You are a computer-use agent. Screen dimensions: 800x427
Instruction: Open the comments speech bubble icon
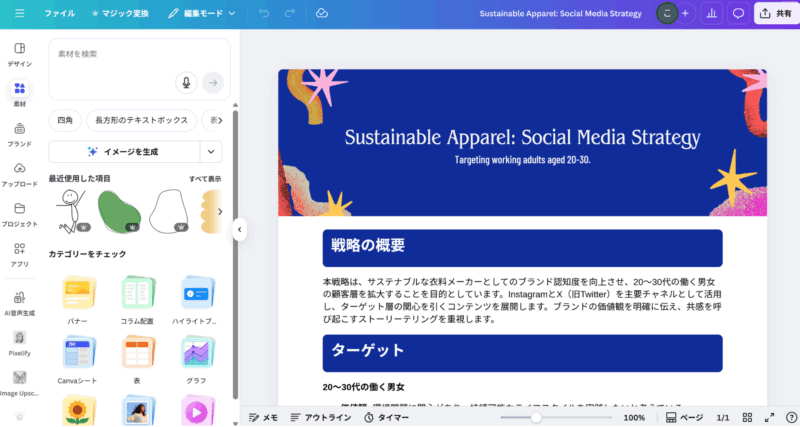738,14
